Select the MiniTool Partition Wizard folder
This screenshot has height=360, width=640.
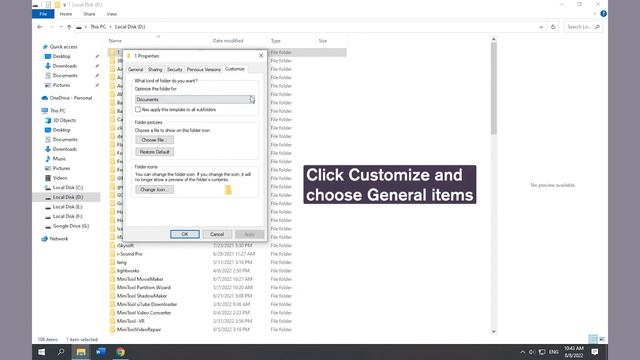click(x=144, y=287)
